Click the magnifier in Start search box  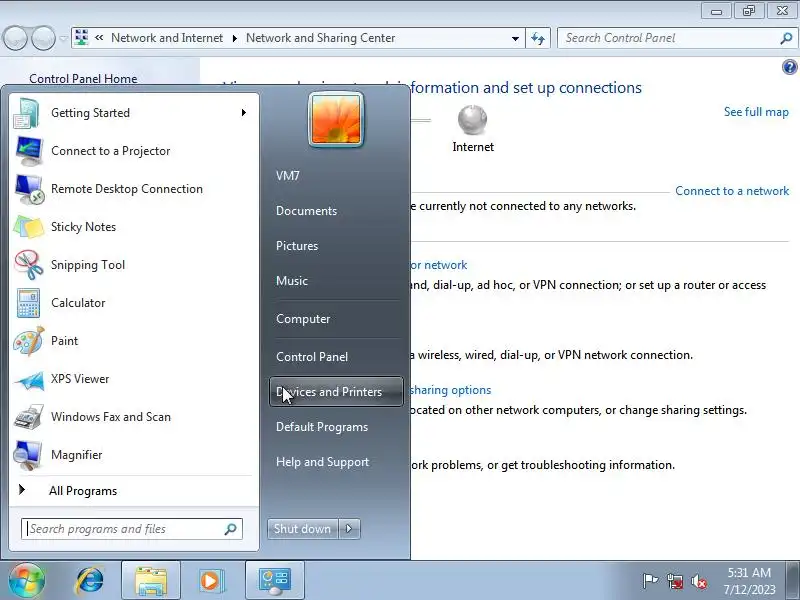[x=230, y=529]
